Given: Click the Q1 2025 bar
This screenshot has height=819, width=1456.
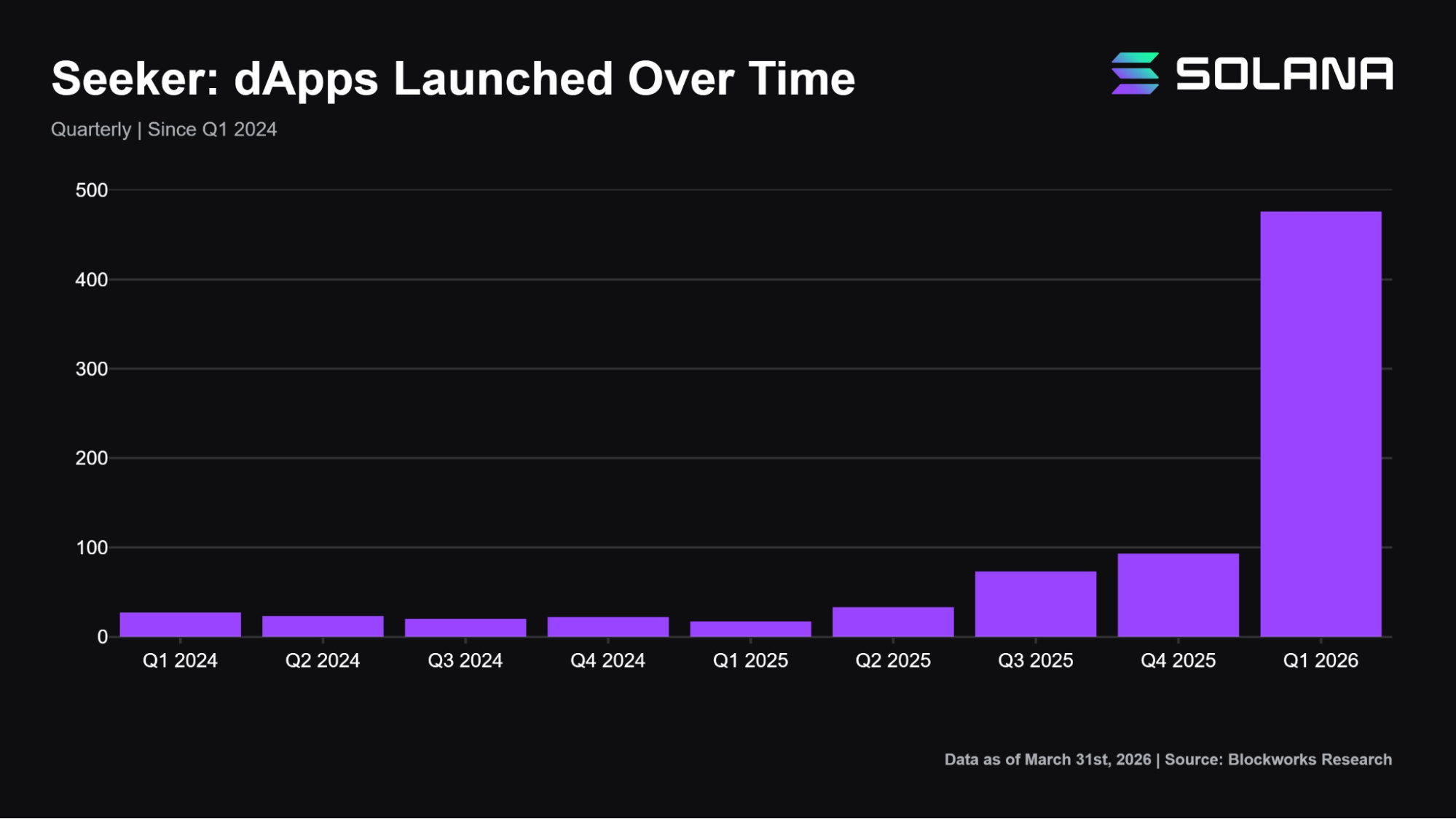Looking at the screenshot, I should (751, 628).
